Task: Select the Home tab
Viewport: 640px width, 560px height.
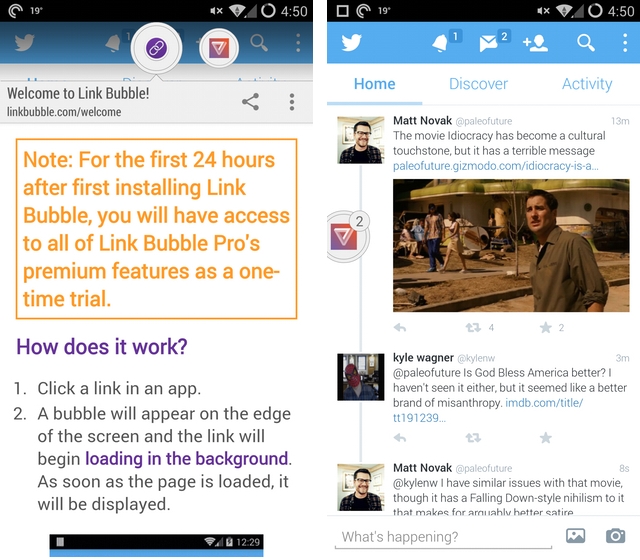Action: point(374,84)
